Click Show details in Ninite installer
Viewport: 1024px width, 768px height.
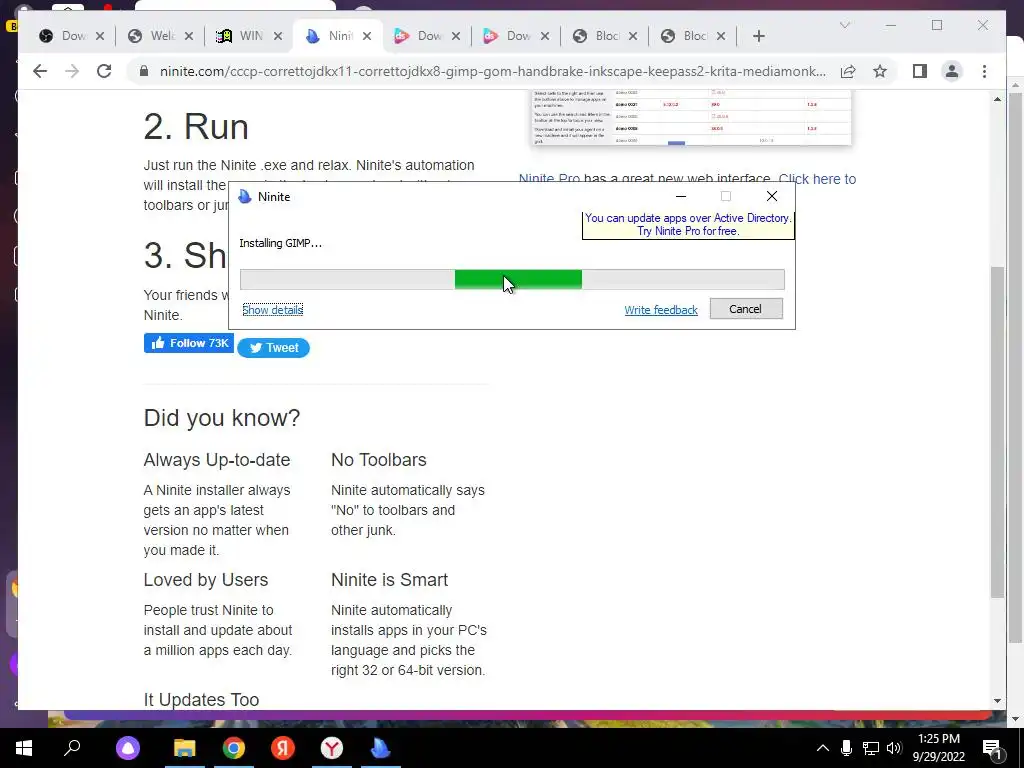[x=272, y=310]
